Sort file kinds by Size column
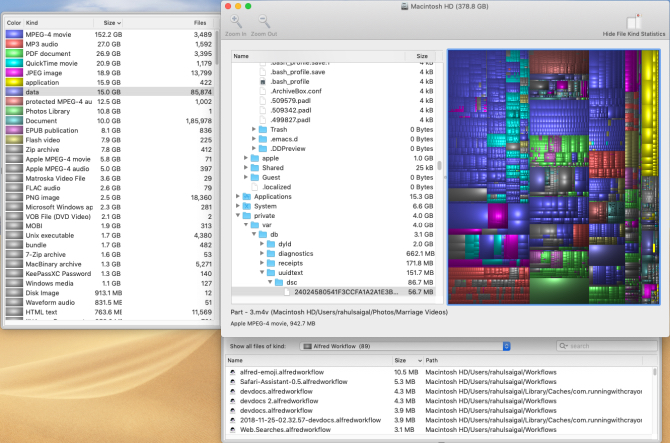Viewport: 670px width, 443px height. pos(110,21)
